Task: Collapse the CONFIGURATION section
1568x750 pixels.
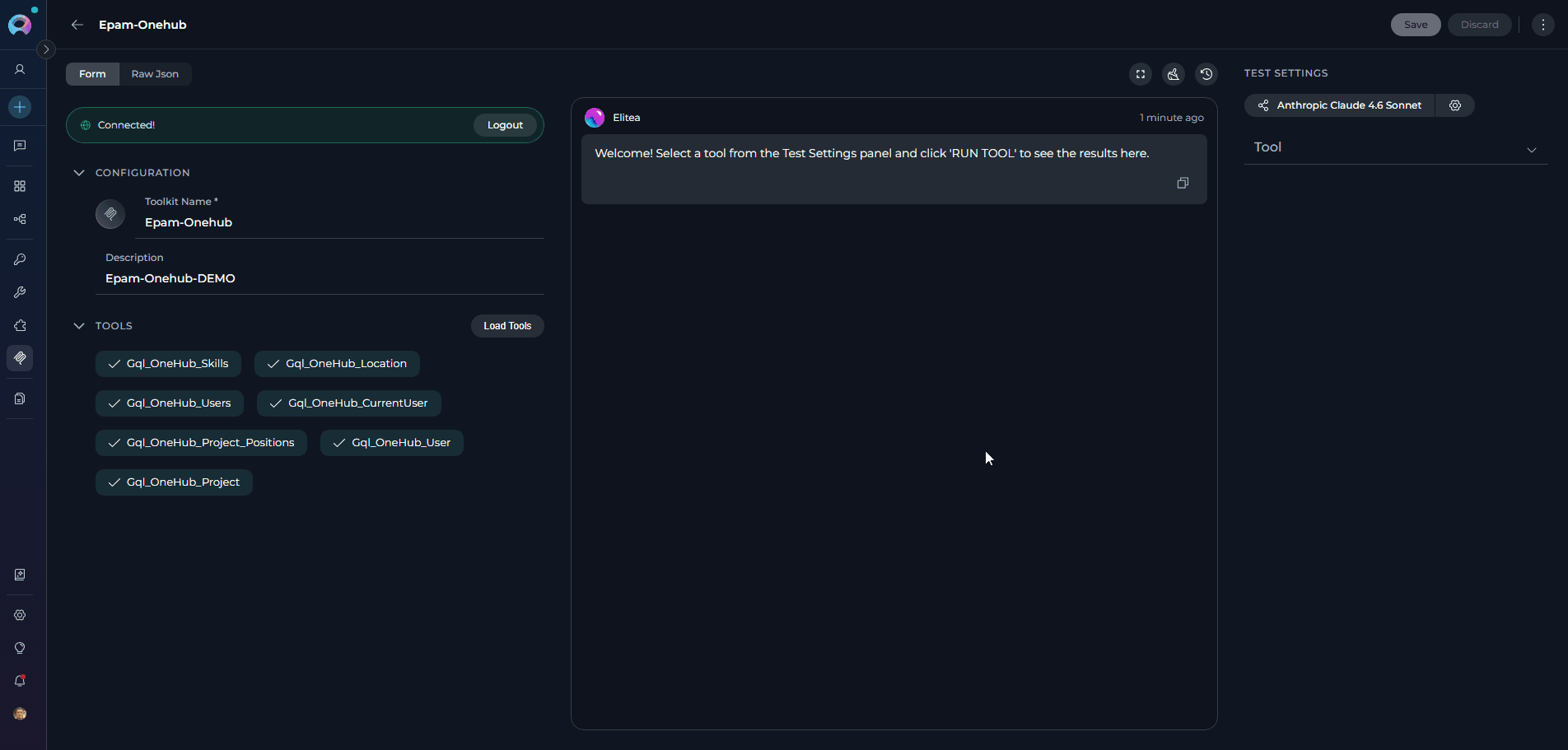Action: [x=79, y=173]
